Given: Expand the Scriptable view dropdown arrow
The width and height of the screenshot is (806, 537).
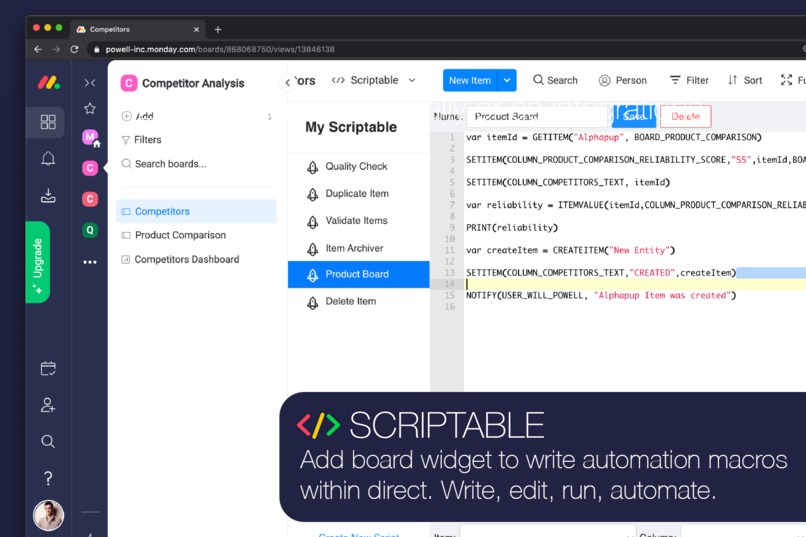Looking at the screenshot, I should point(412,80).
